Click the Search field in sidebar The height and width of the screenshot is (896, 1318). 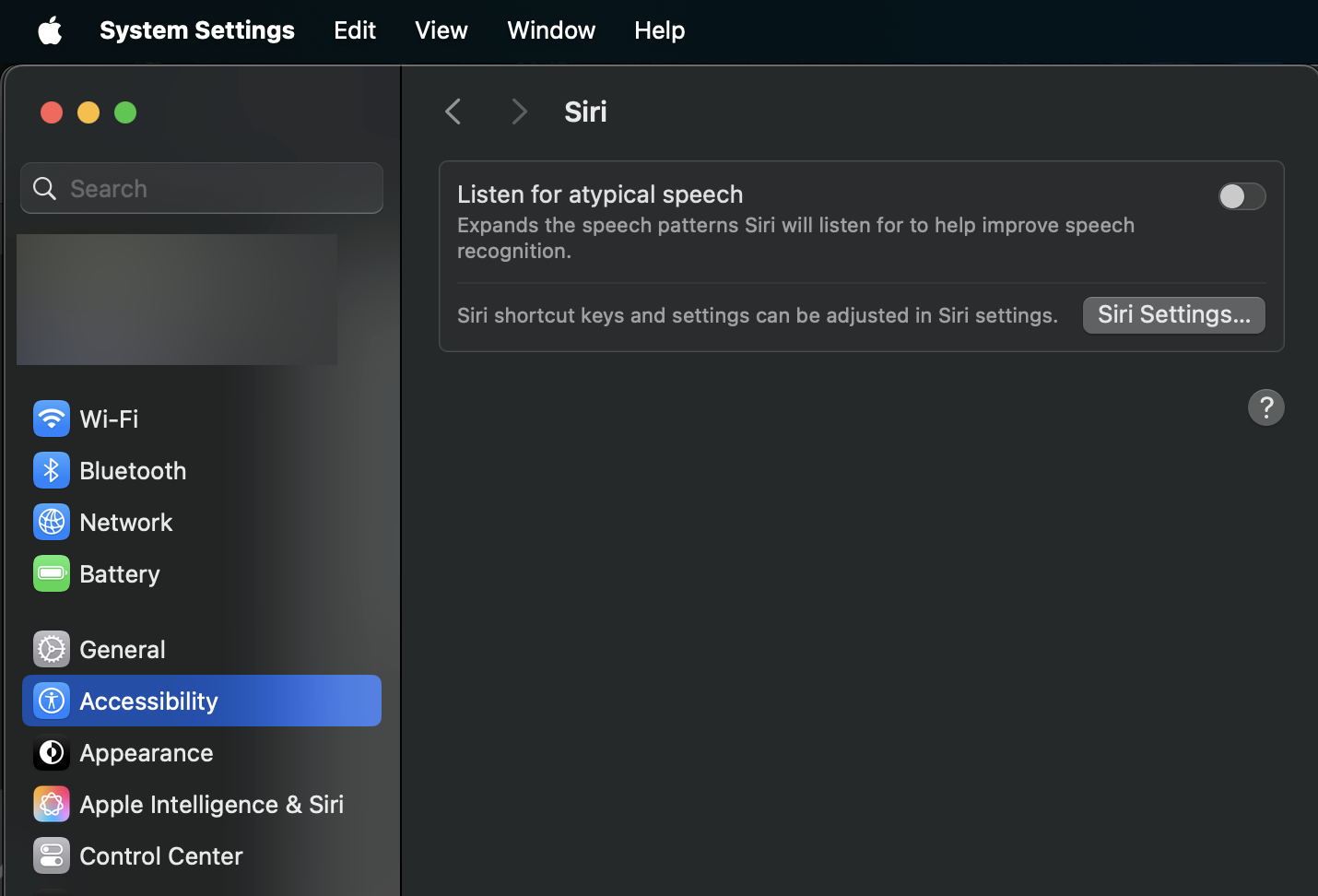(x=202, y=188)
